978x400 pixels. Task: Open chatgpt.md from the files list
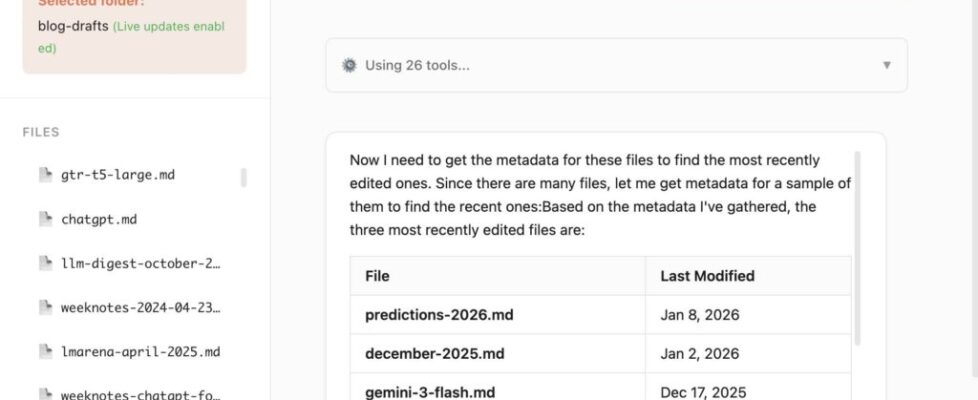[x=98, y=218]
